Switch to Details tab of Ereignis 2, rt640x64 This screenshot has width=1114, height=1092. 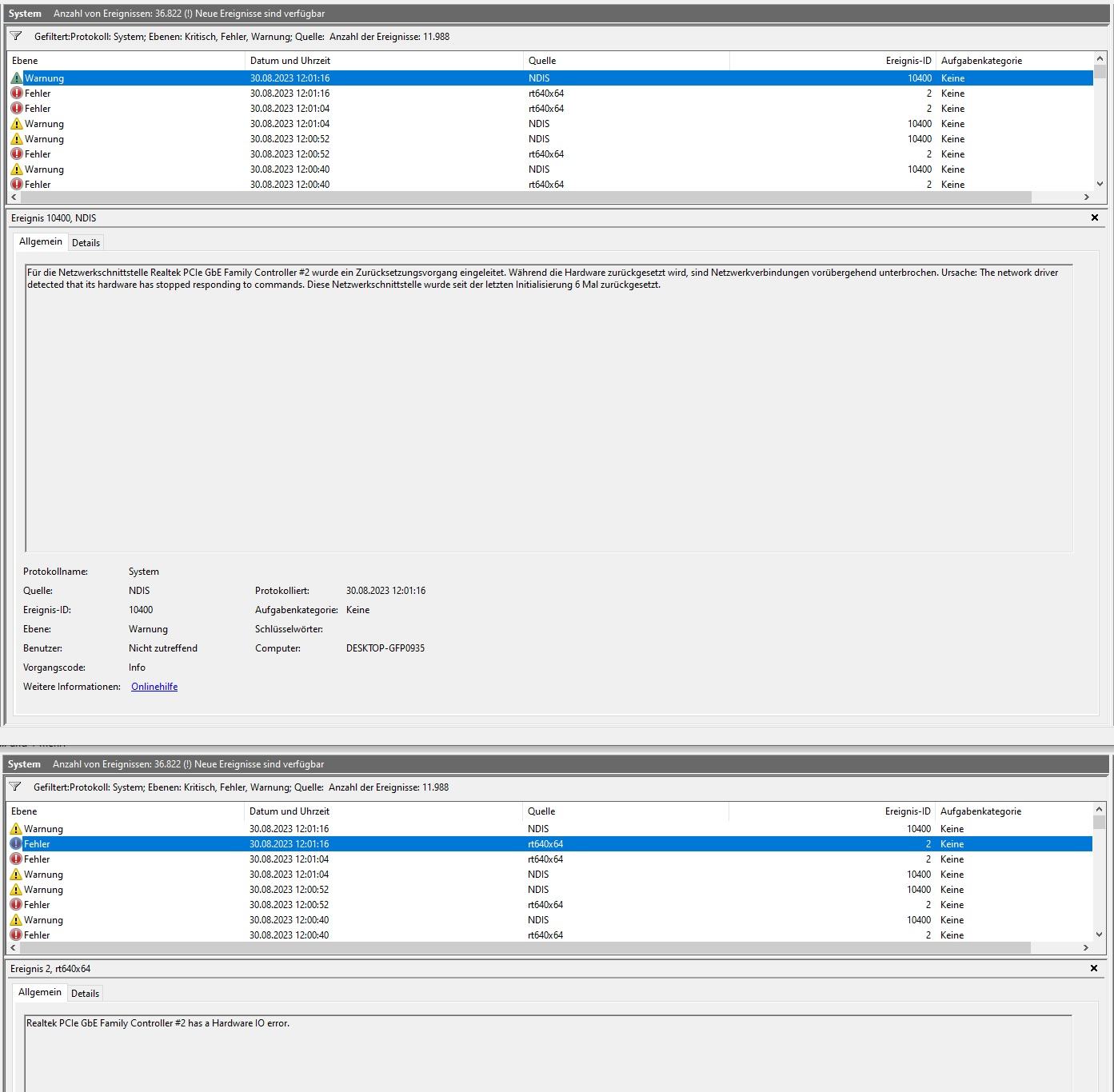coord(86,994)
